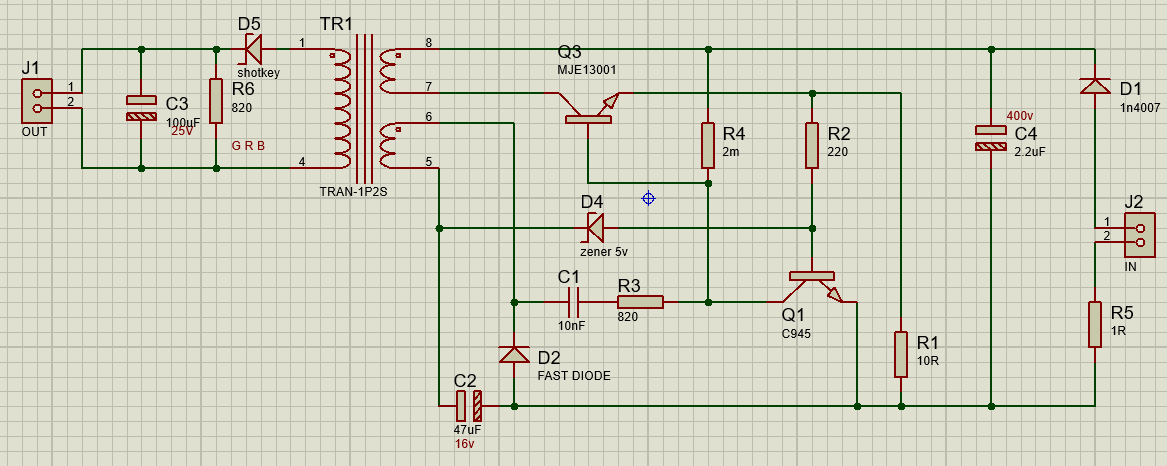Click the '10nF' value label
1167x466 pixels.
coord(572,325)
